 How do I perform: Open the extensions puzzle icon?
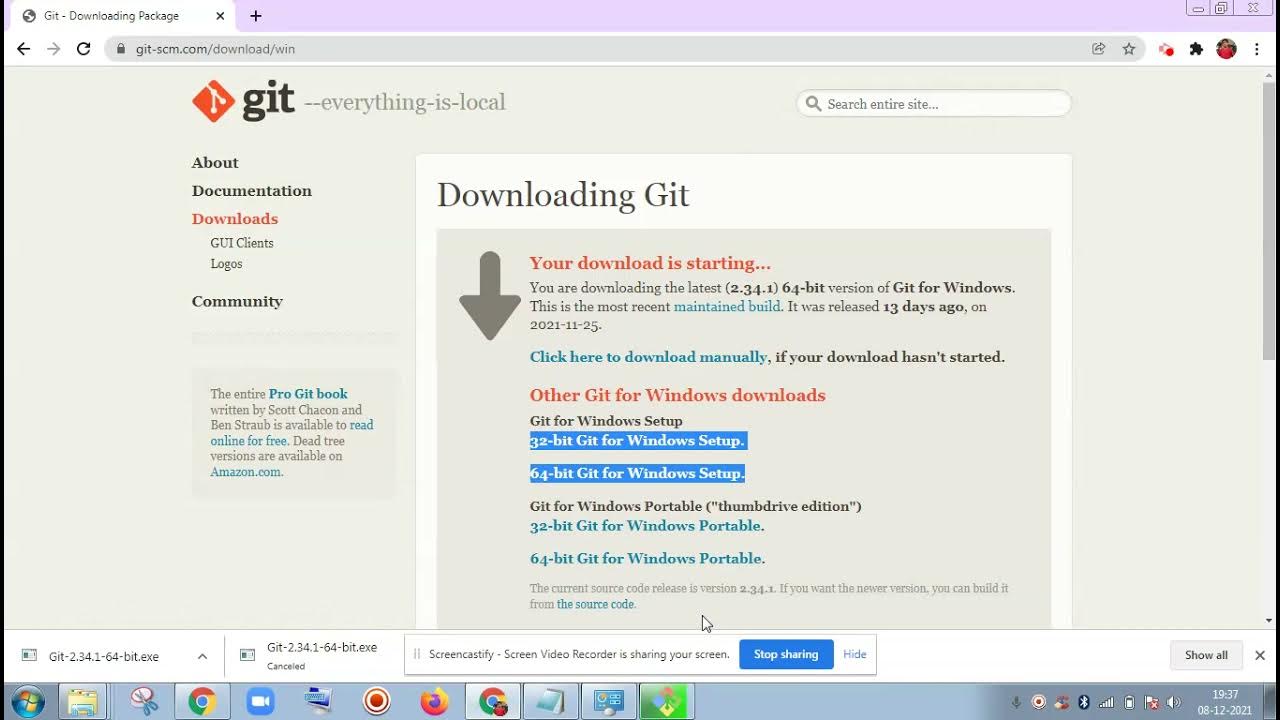pyautogui.click(x=1196, y=48)
